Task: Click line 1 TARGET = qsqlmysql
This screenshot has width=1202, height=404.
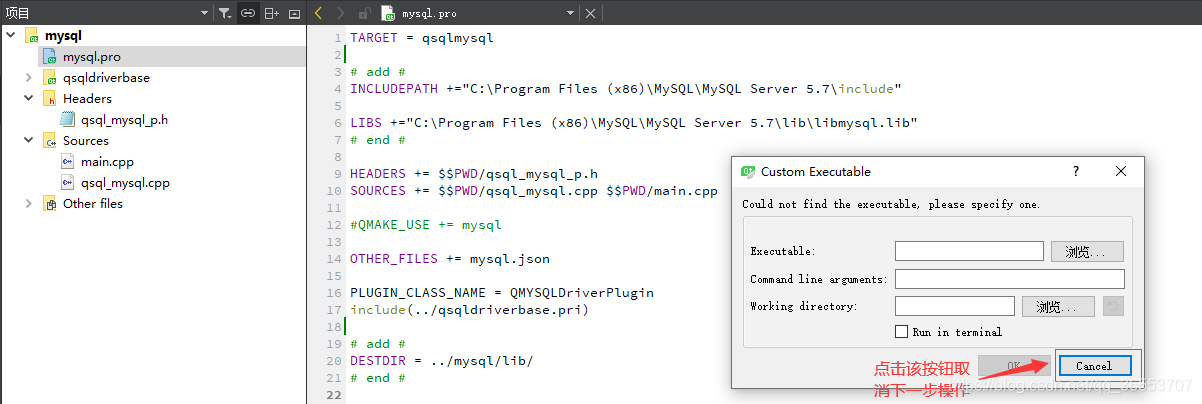Action: 422,37
